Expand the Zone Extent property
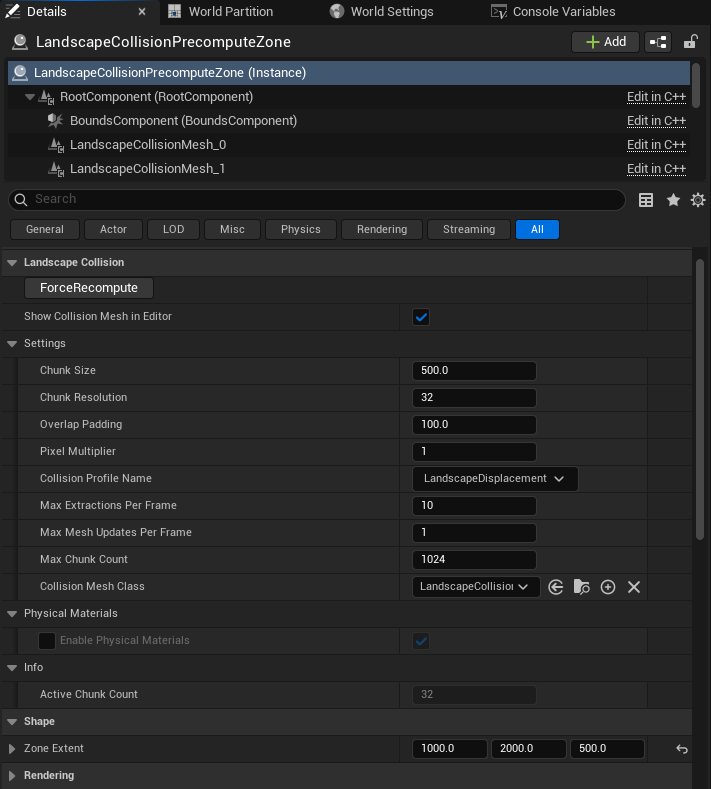 pyautogui.click(x=12, y=749)
